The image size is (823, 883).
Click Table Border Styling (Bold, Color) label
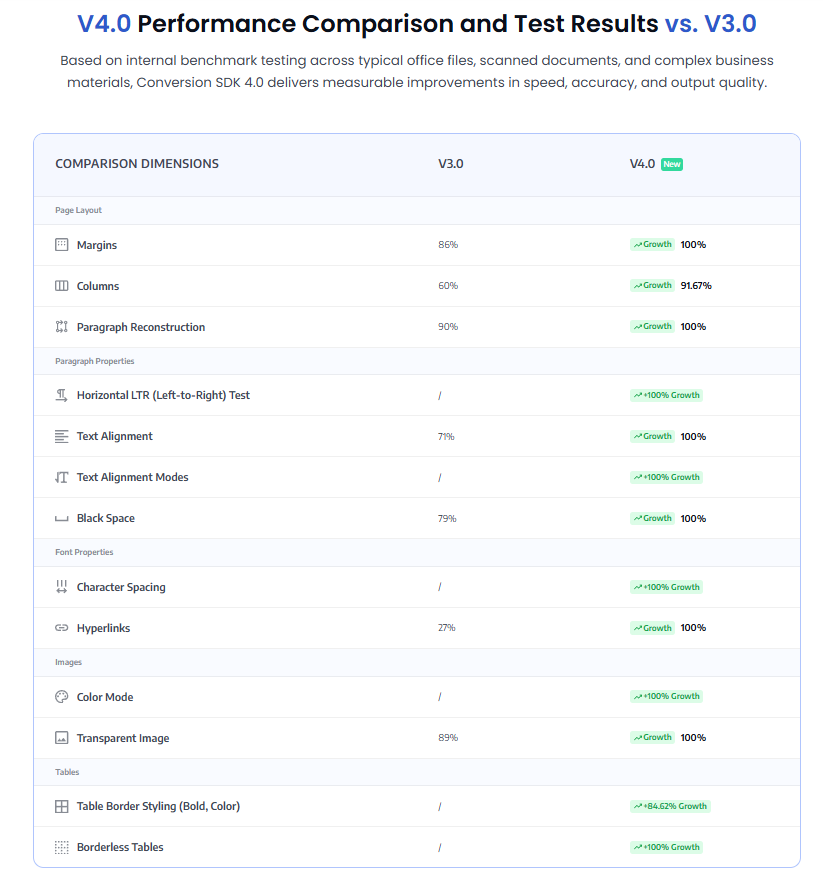158,806
